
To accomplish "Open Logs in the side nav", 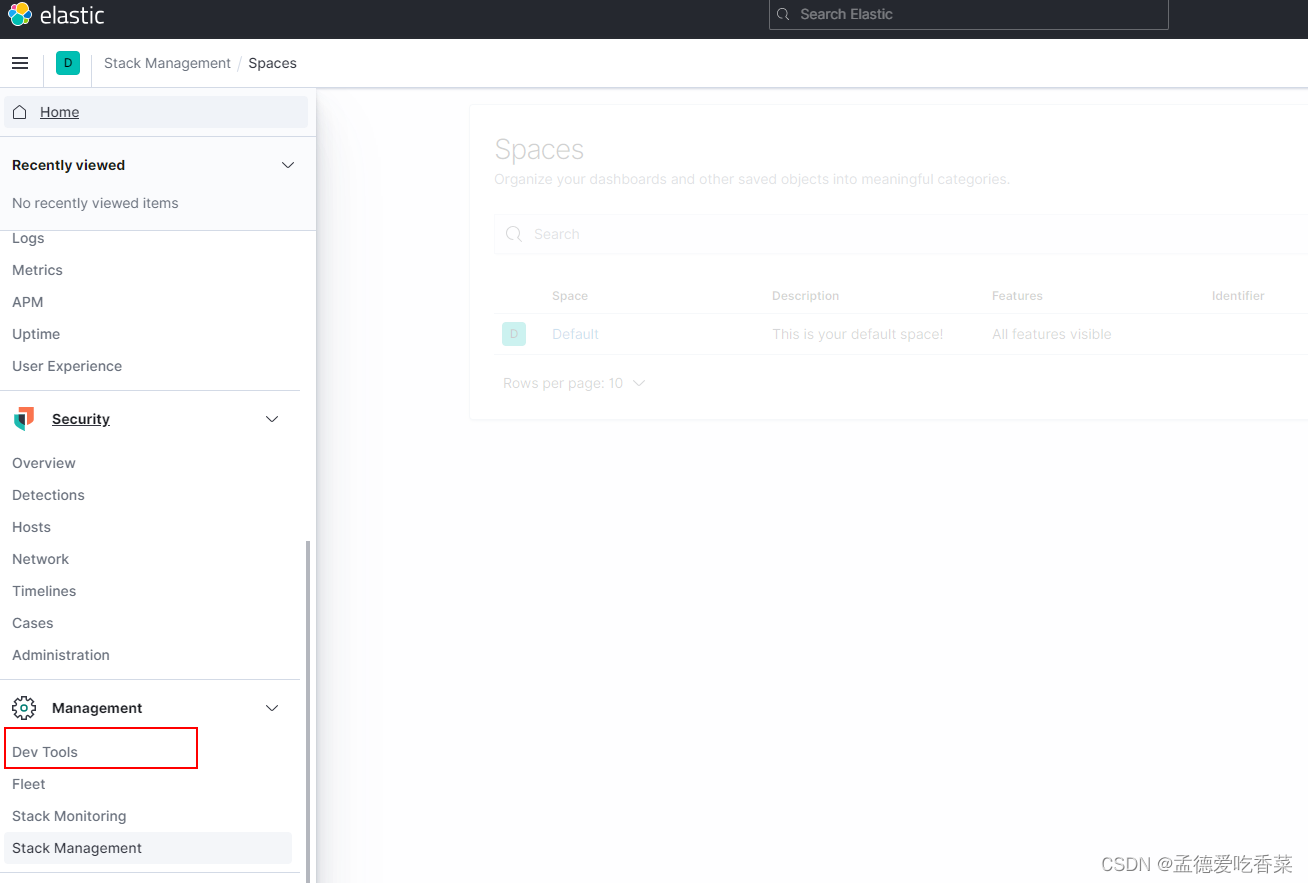I will (x=28, y=238).
